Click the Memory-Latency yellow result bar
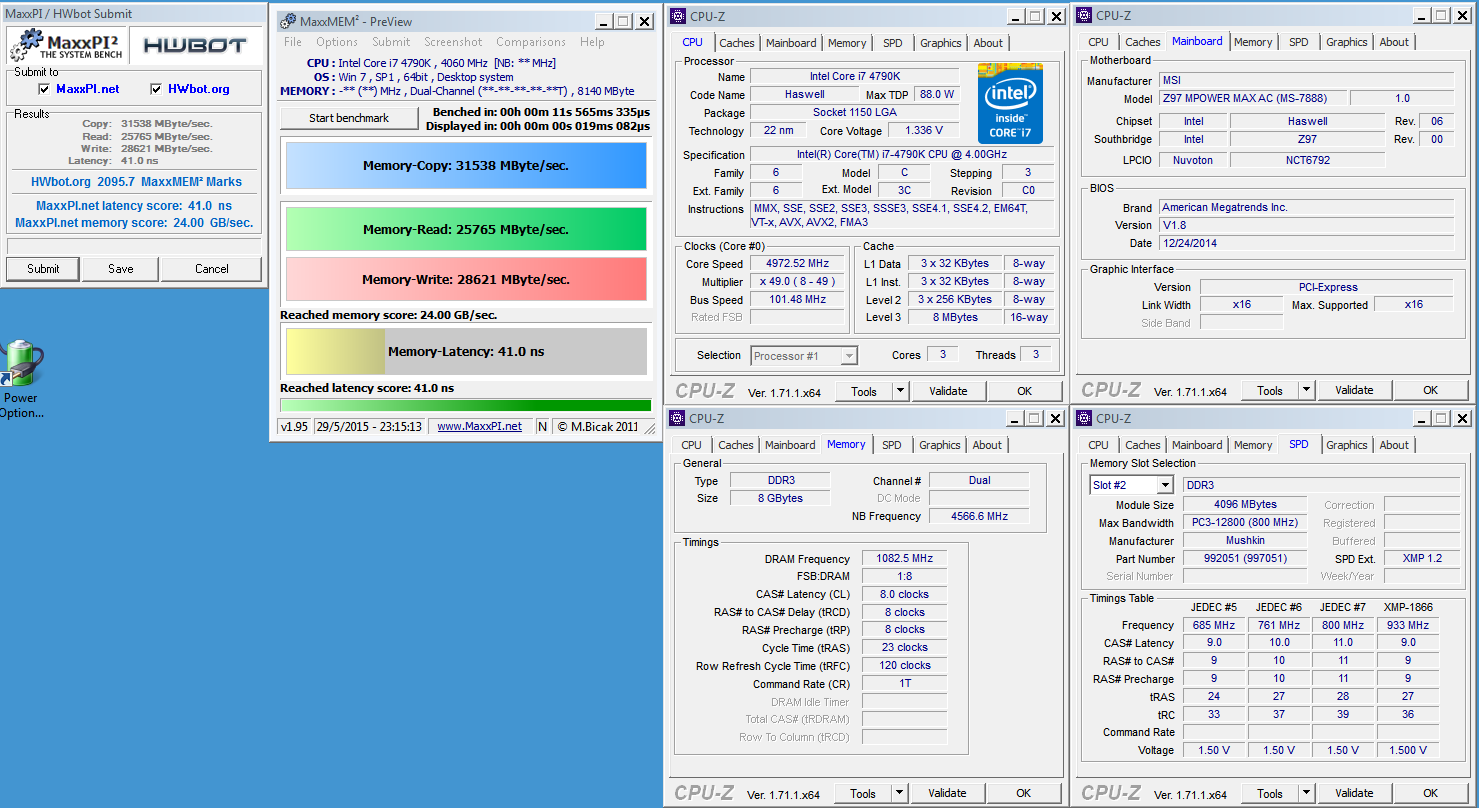Image resolution: width=1479 pixels, height=808 pixels. pyautogui.click(x=466, y=352)
